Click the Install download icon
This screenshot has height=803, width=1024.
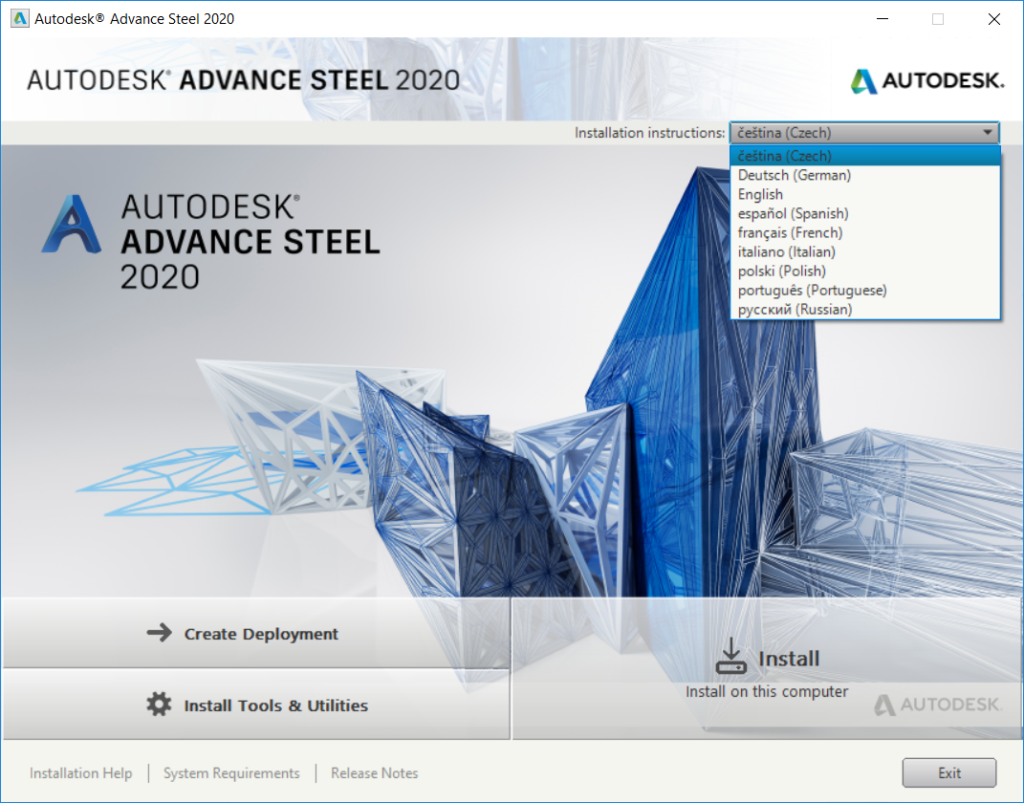[730, 656]
